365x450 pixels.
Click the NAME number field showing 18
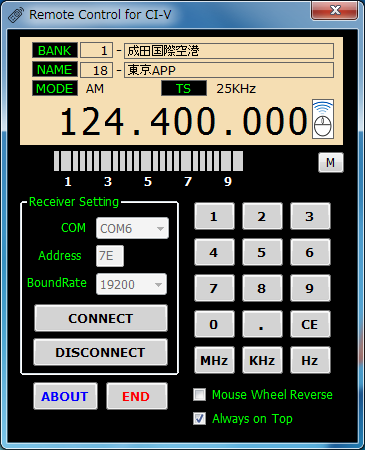tap(96, 70)
